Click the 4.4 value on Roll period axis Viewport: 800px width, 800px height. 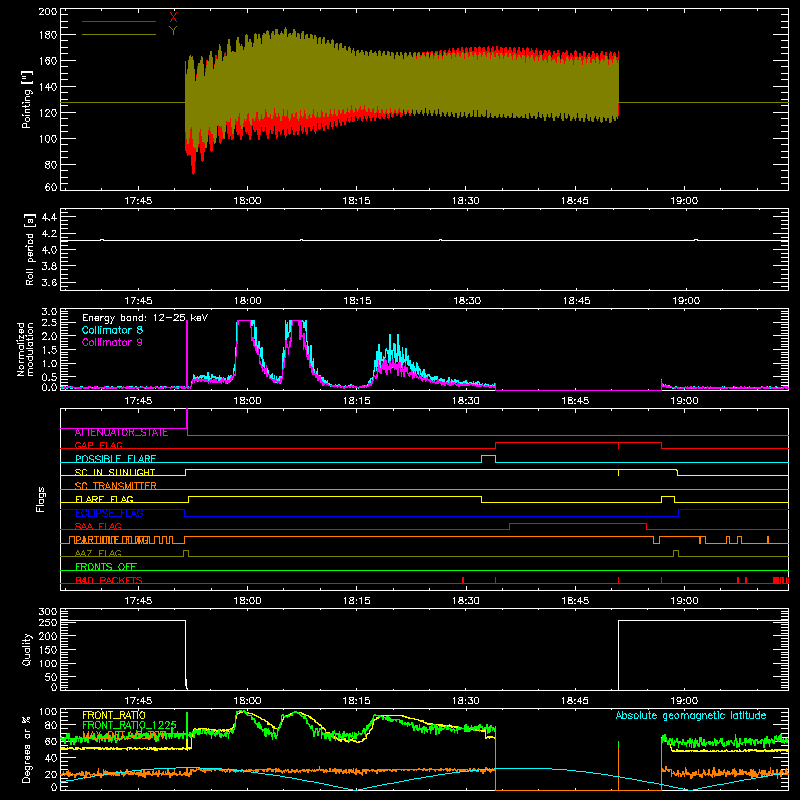coord(49,217)
